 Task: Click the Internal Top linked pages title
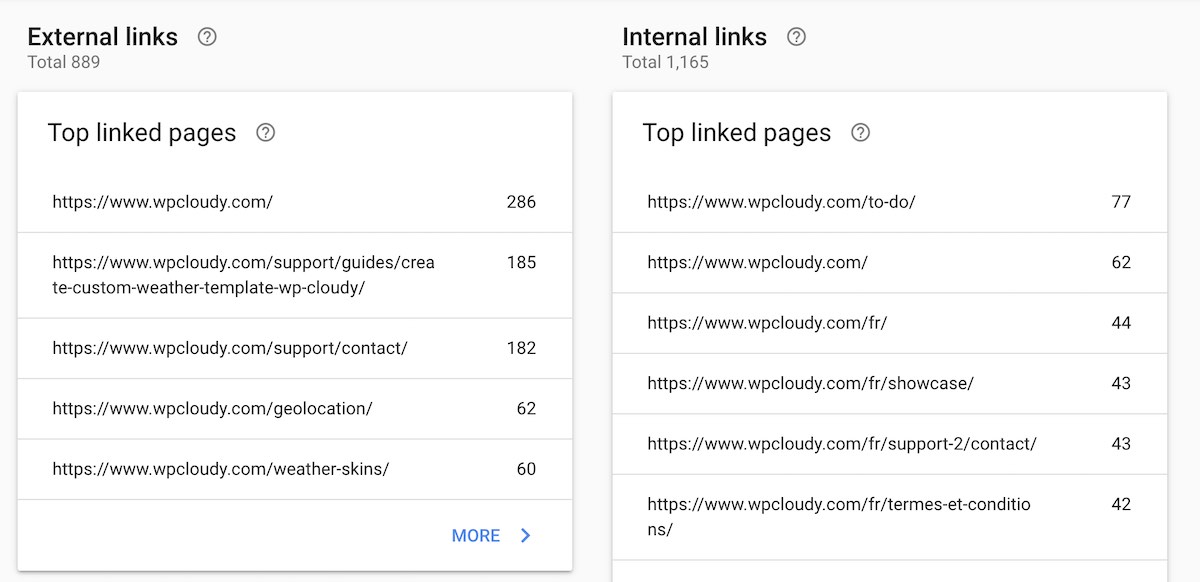point(737,133)
